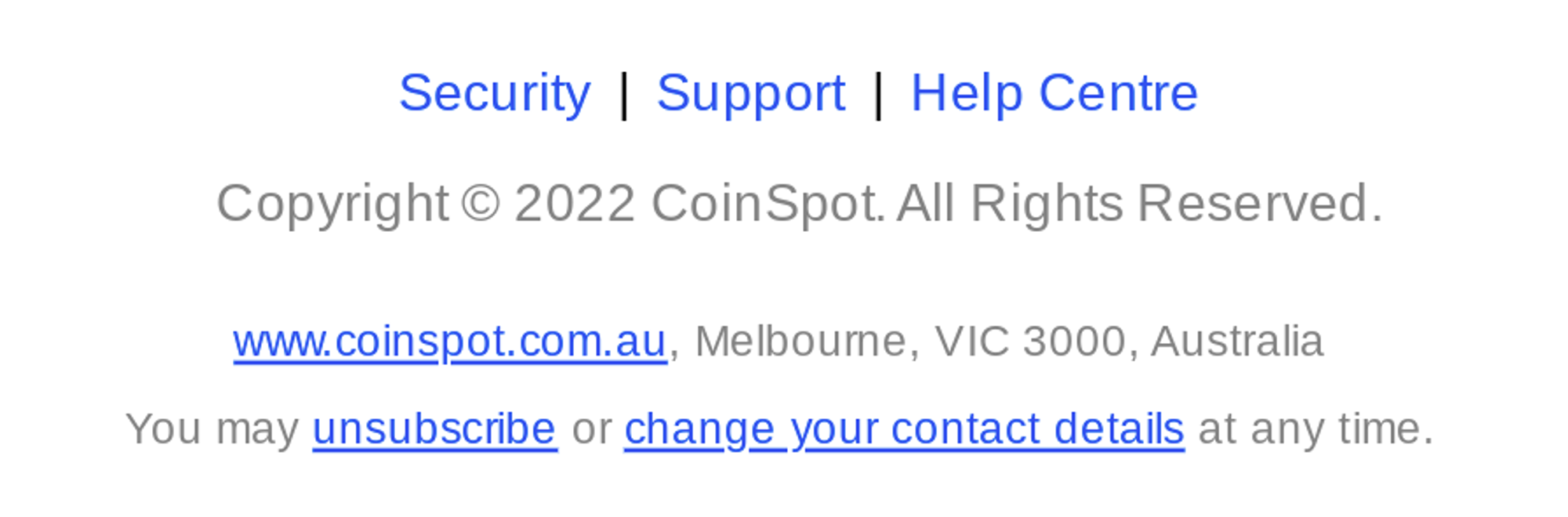1568x517 pixels.
Task: Click the CoinSpot name in copyright line
Action: [764, 204]
